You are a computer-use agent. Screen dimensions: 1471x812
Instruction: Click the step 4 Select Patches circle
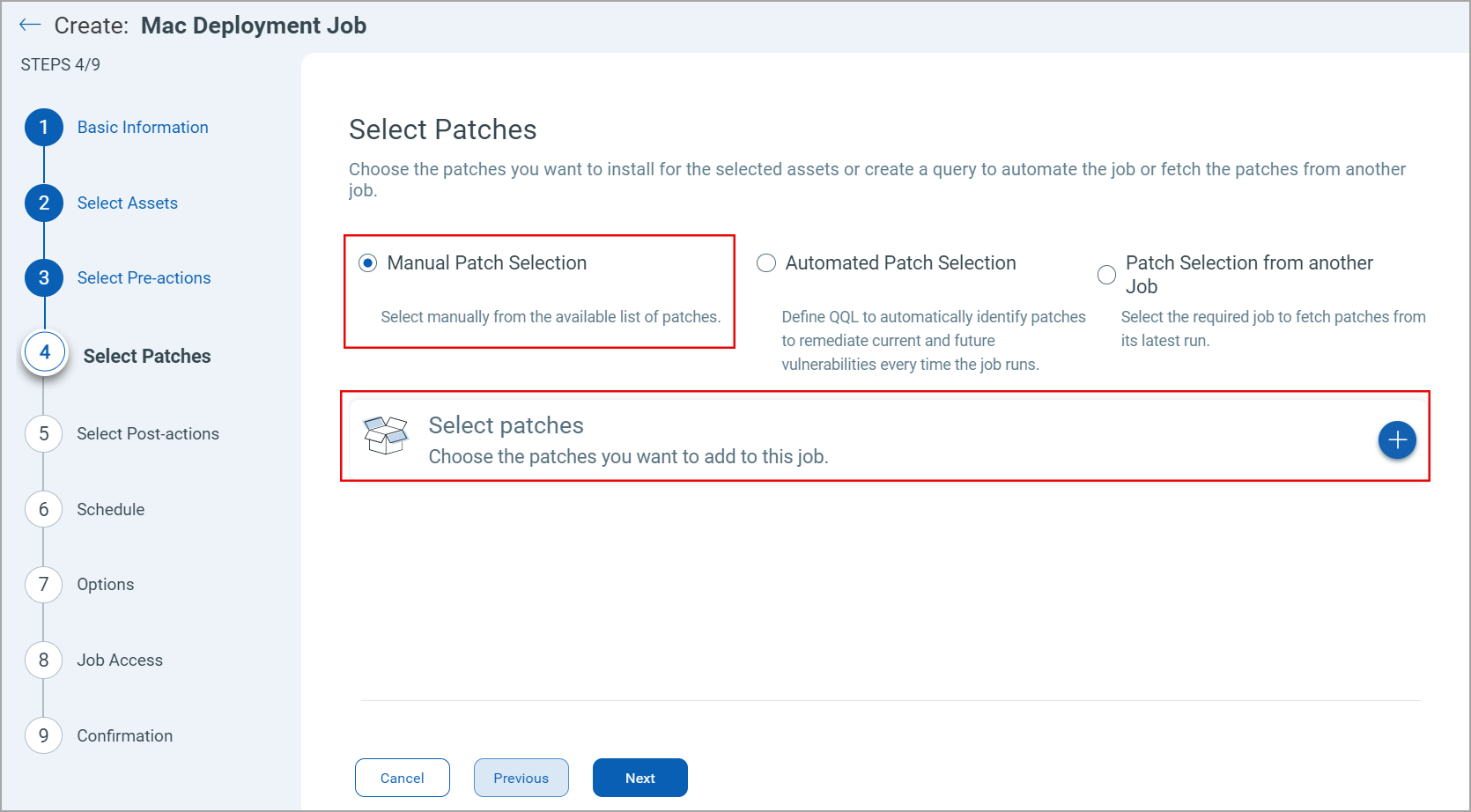44,352
